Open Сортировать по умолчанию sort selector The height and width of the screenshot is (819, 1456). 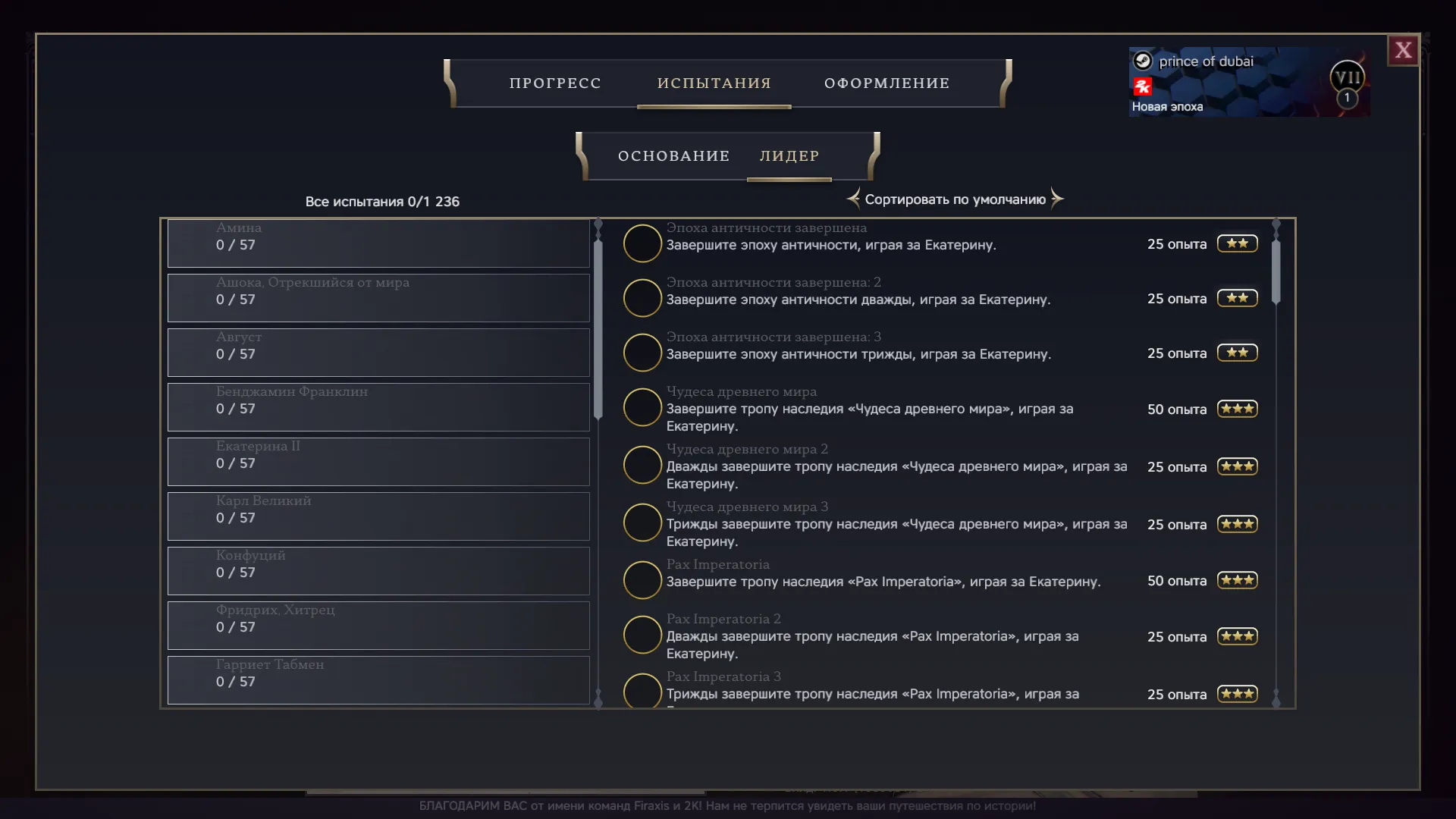955,199
